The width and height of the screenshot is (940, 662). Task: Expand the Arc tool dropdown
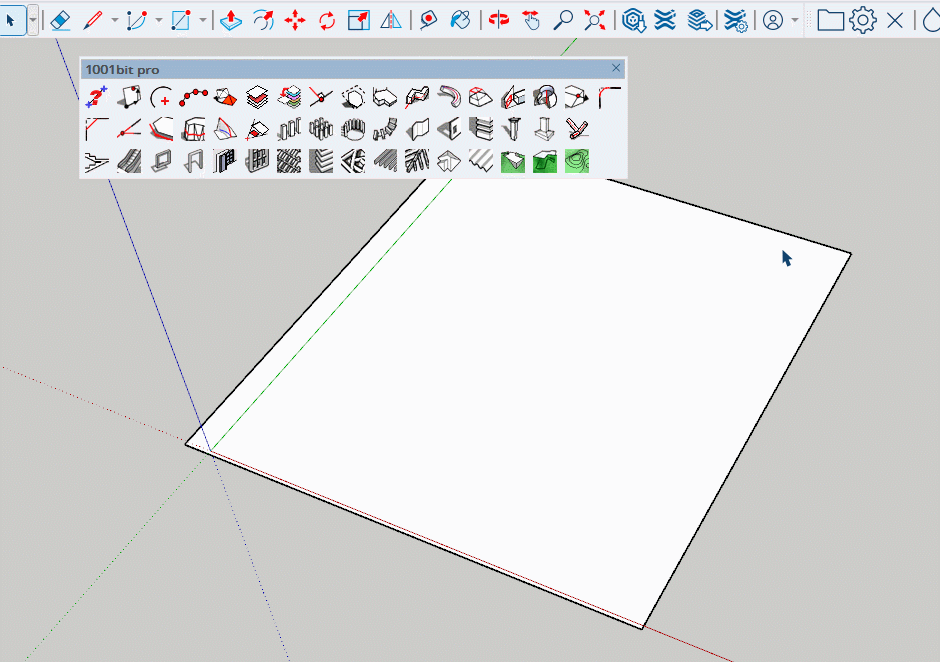click(158, 20)
